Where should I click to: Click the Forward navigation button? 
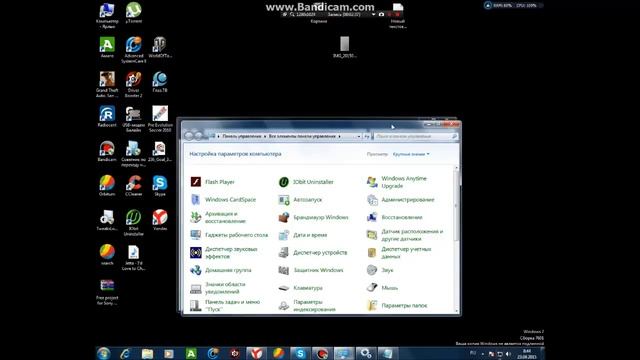pos(199,136)
